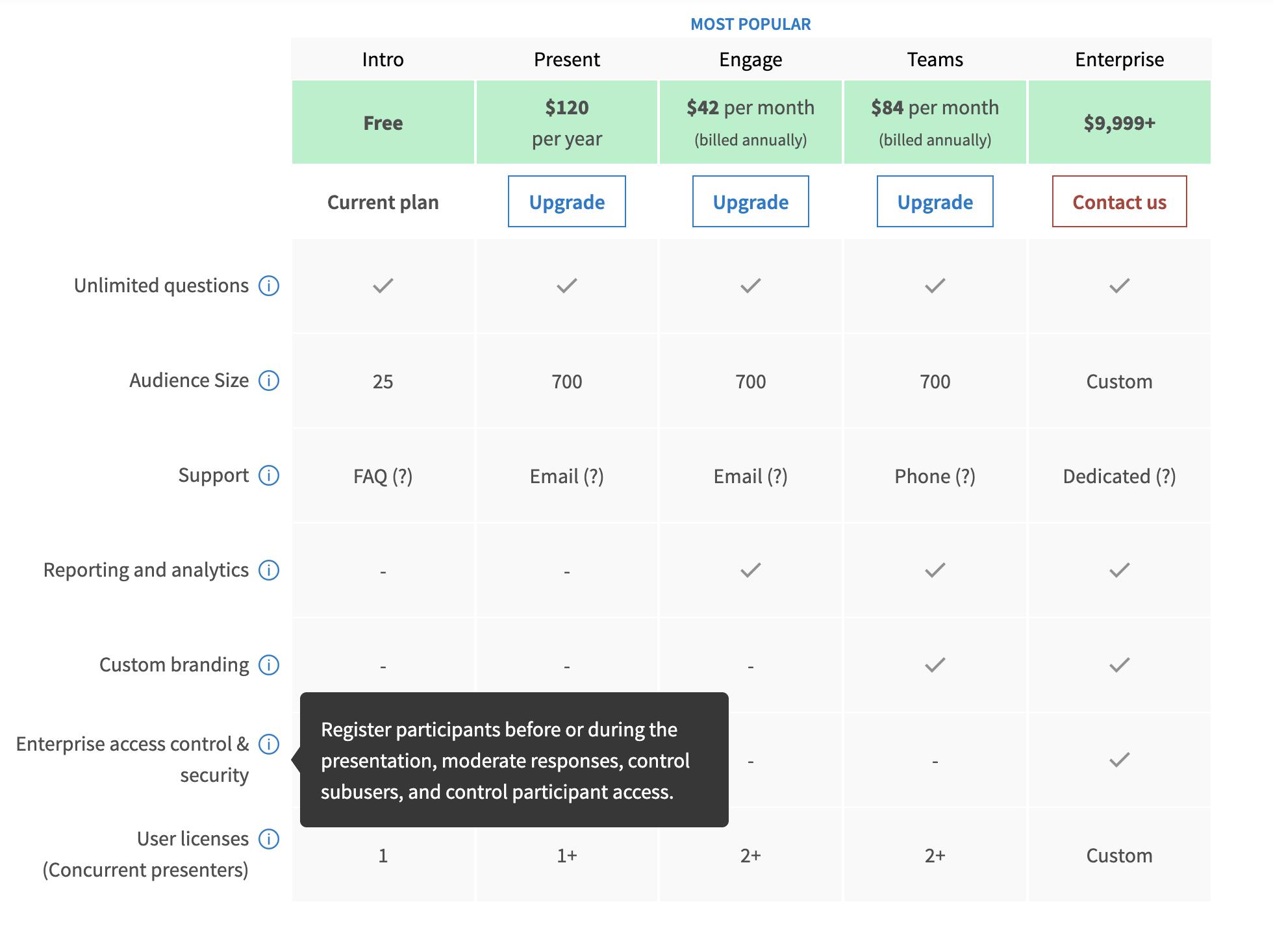
Task: Open Audience Size info tooltip icon
Action: (269, 381)
